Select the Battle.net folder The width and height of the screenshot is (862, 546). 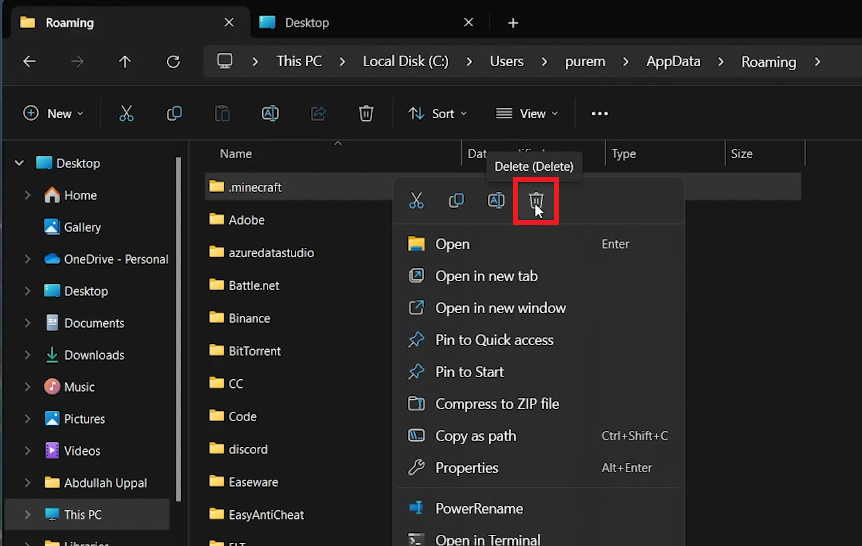pyautogui.click(x=254, y=285)
